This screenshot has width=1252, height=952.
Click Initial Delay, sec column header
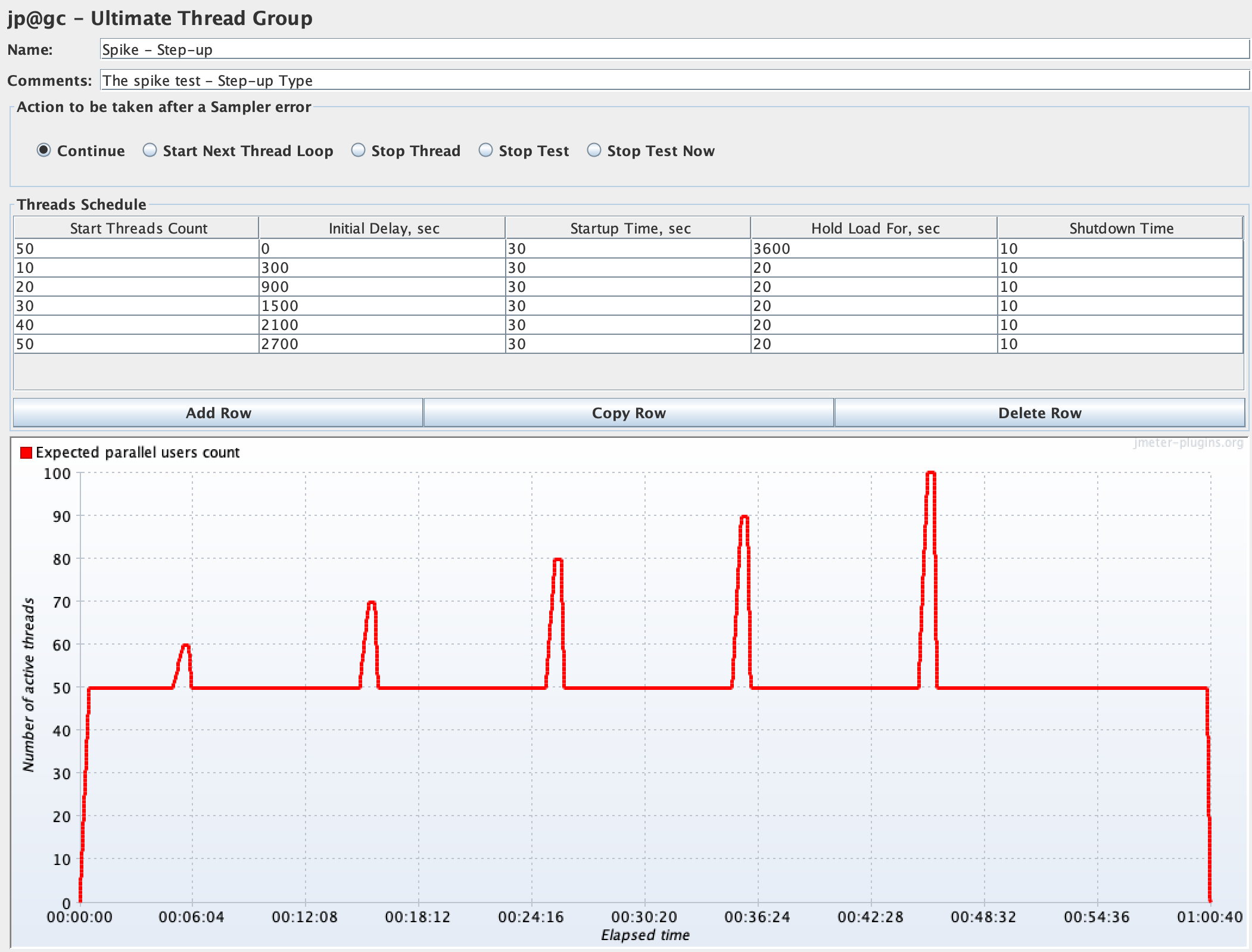[384, 228]
